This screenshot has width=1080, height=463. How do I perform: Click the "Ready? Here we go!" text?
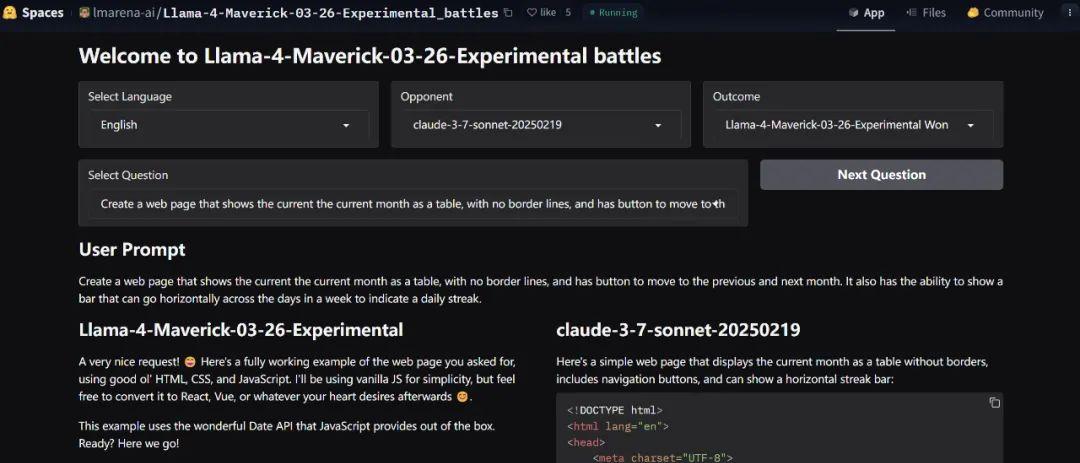[129, 443]
